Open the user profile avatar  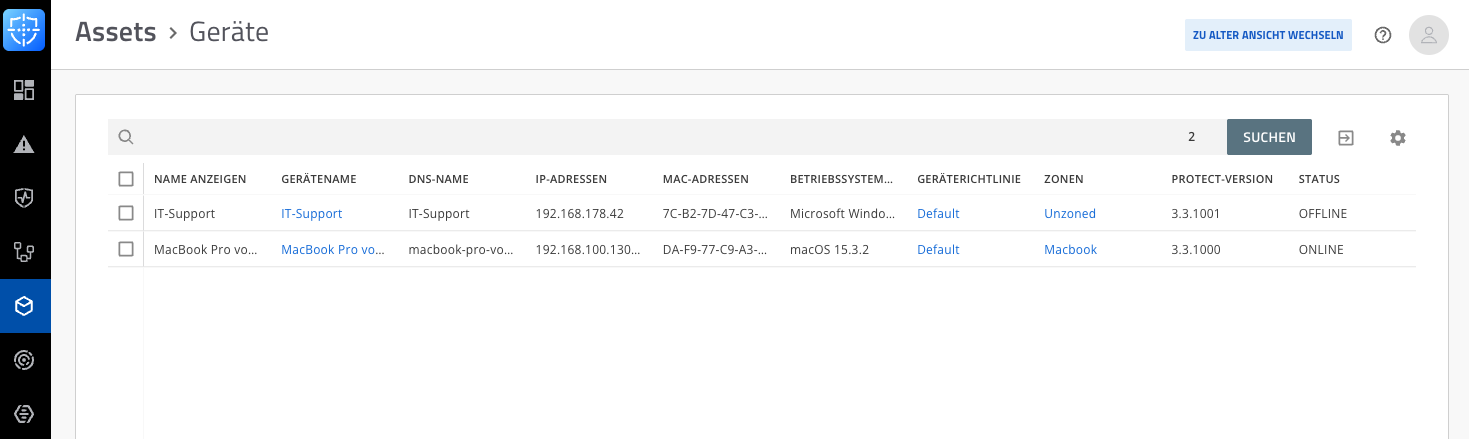[1429, 35]
